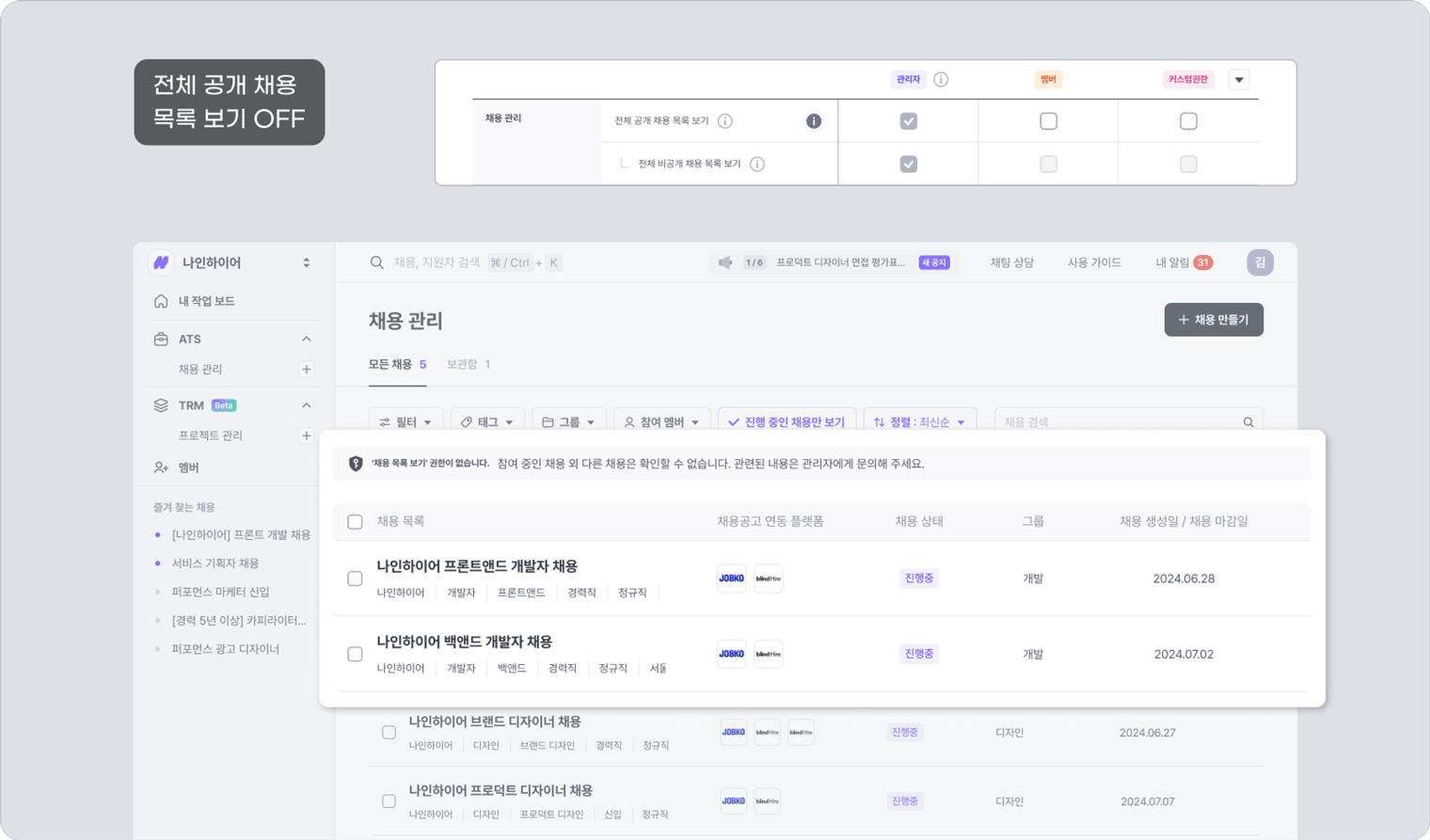Open the 참여 멤버 dropdown
Image resolution: width=1430 pixels, height=840 pixels.
pyautogui.click(x=661, y=422)
